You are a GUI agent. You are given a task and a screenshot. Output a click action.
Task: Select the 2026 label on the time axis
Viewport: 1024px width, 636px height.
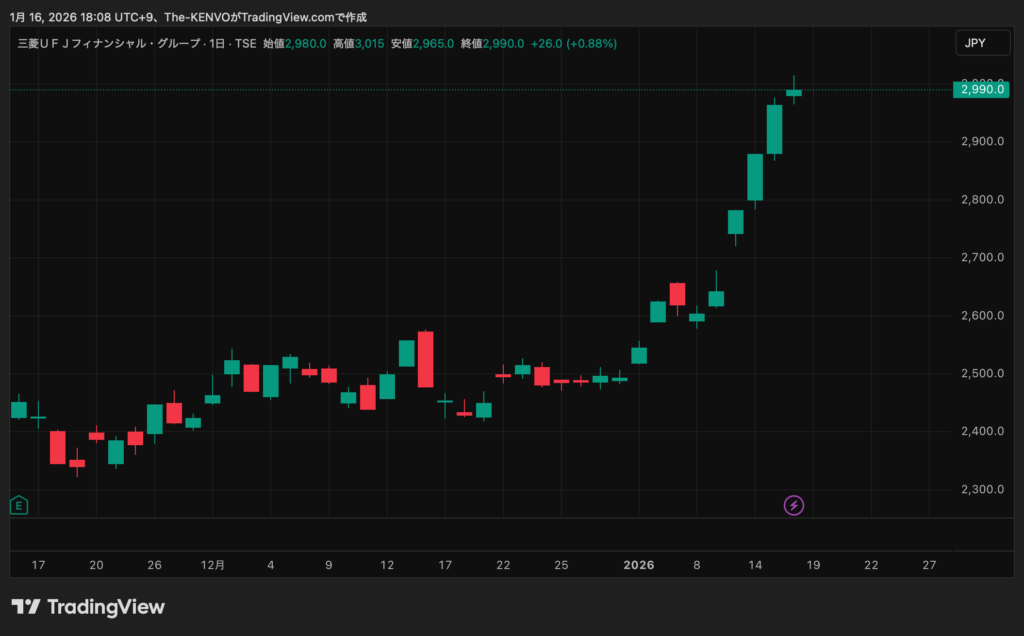coord(638,565)
